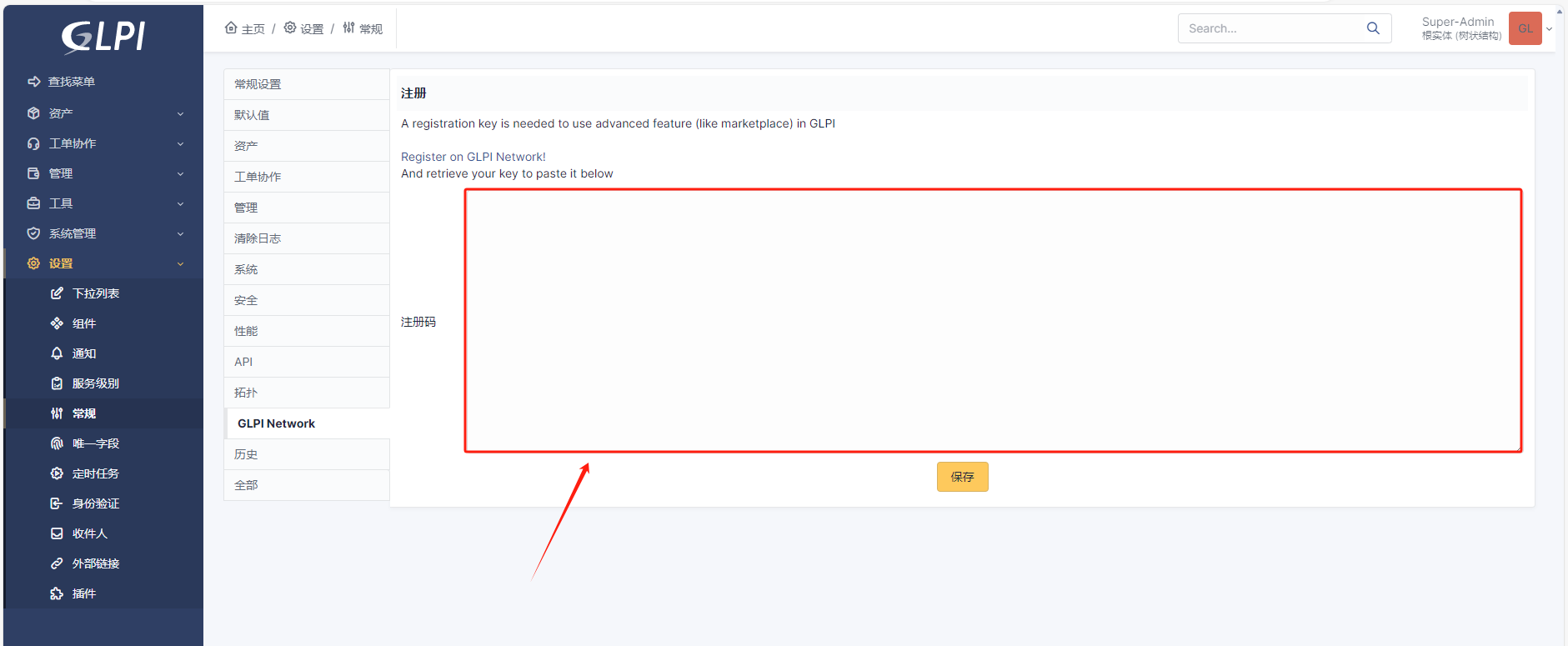Open the 性能 tab
Image resolution: width=1568 pixels, height=646 pixels.
coord(307,331)
